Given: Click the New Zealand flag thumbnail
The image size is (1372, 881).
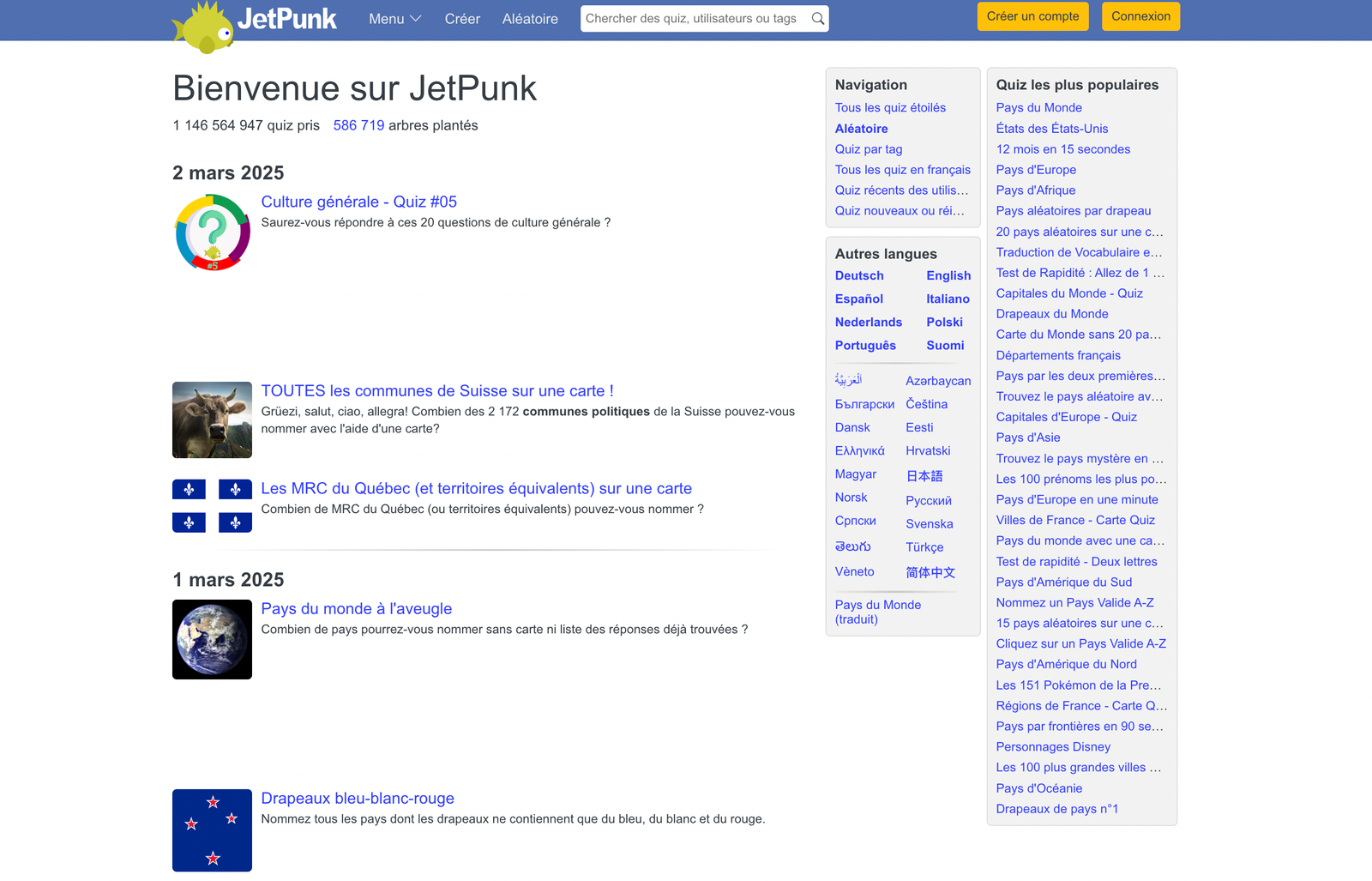Looking at the screenshot, I should 212,830.
